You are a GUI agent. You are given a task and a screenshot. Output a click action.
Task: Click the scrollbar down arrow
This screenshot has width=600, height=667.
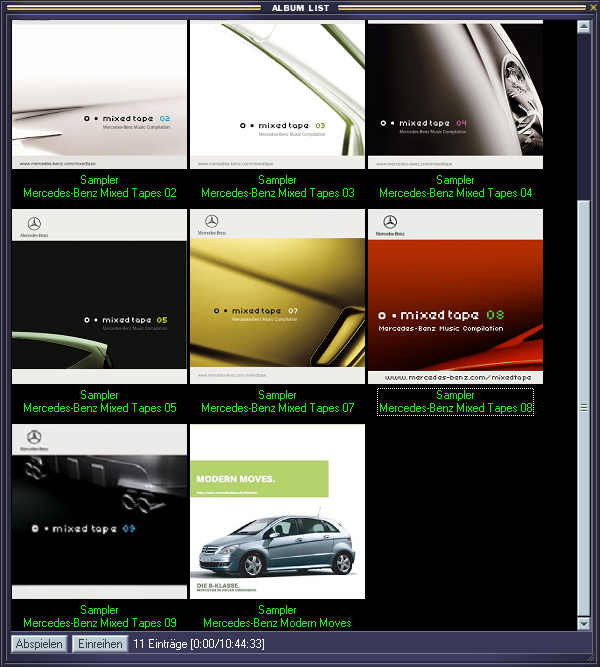[x=584, y=624]
